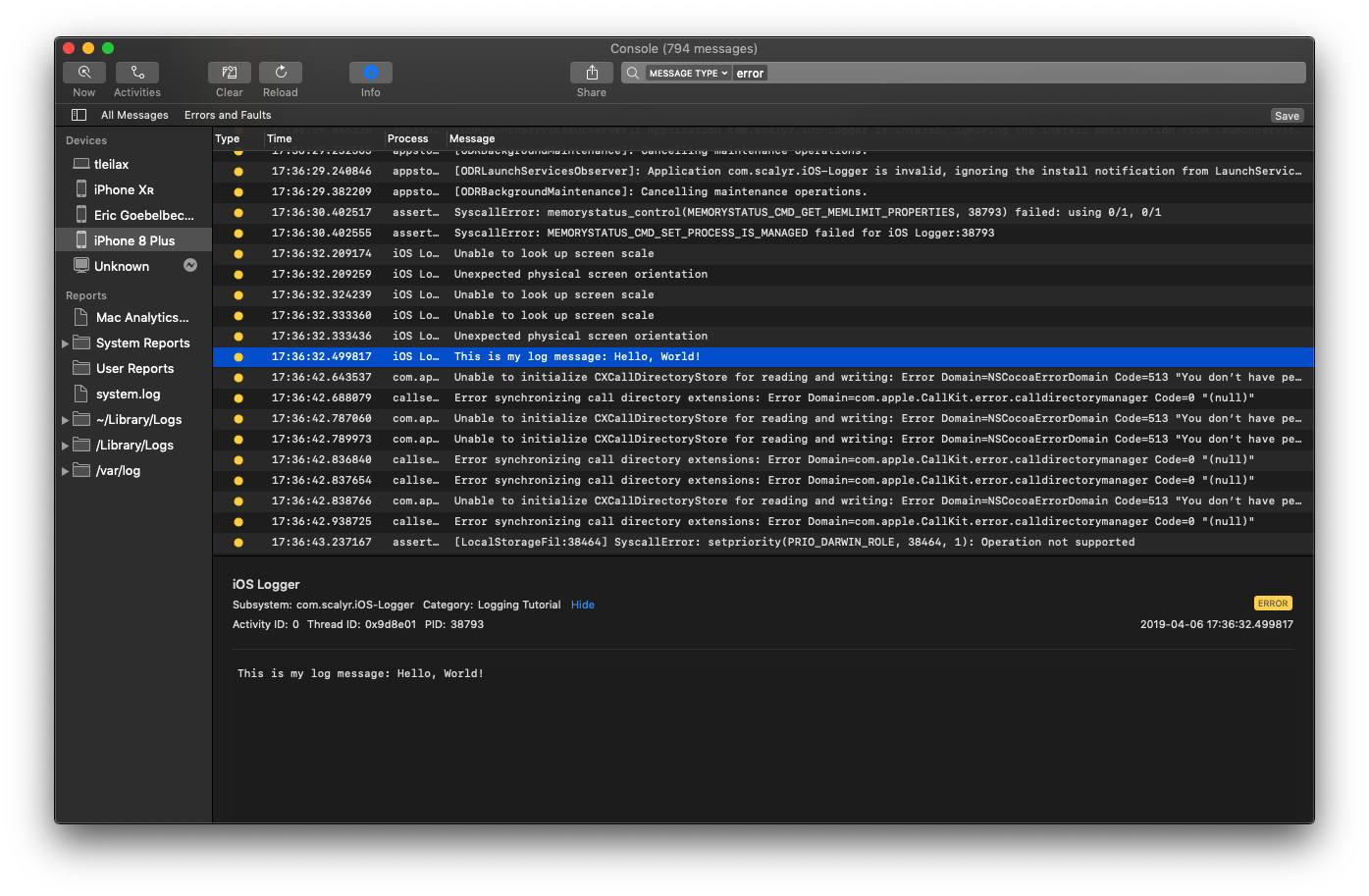
Task: Click the Now toolbar icon
Action: click(x=84, y=73)
